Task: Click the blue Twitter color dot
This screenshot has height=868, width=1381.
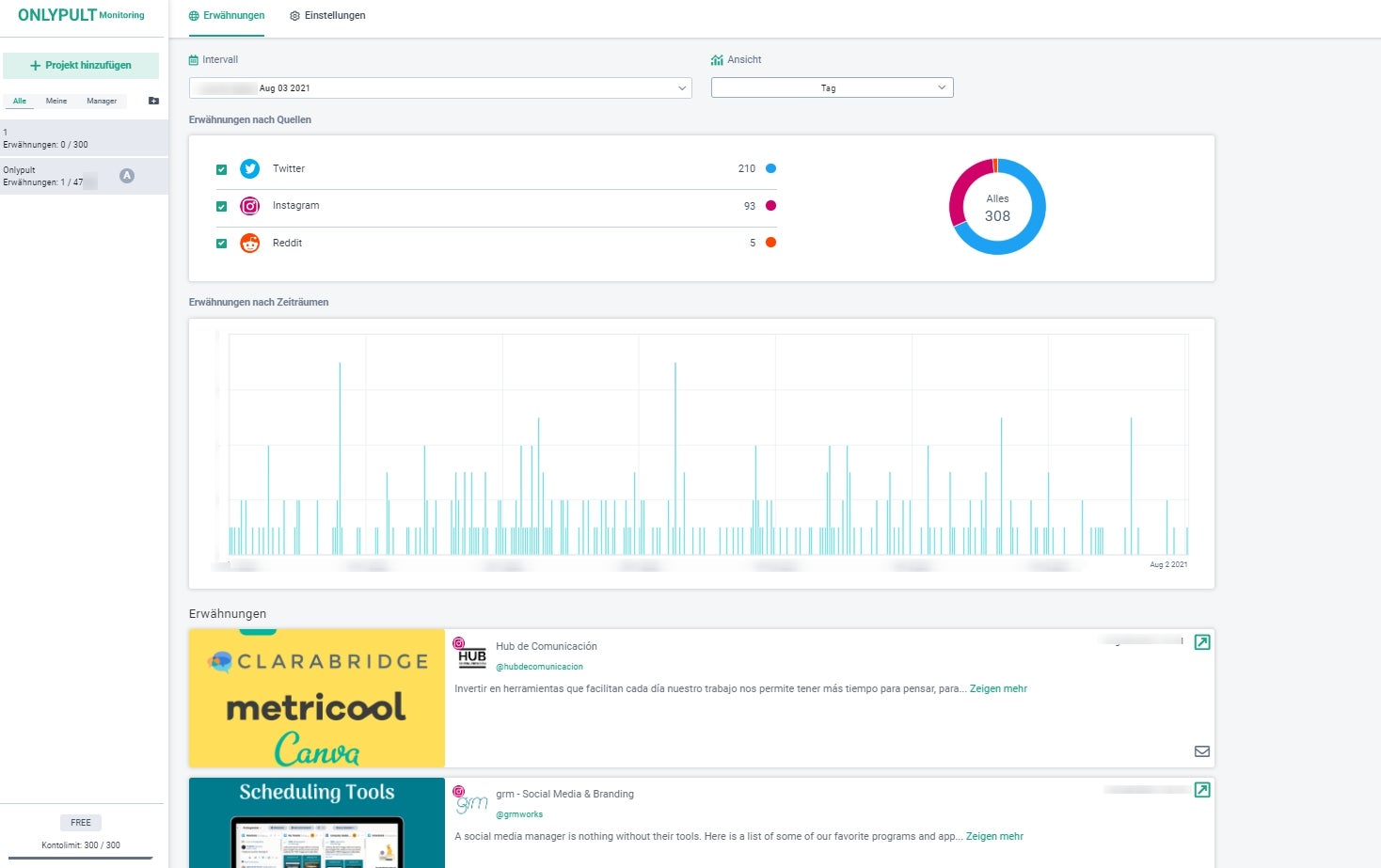Action: click(x=770, y=168)
